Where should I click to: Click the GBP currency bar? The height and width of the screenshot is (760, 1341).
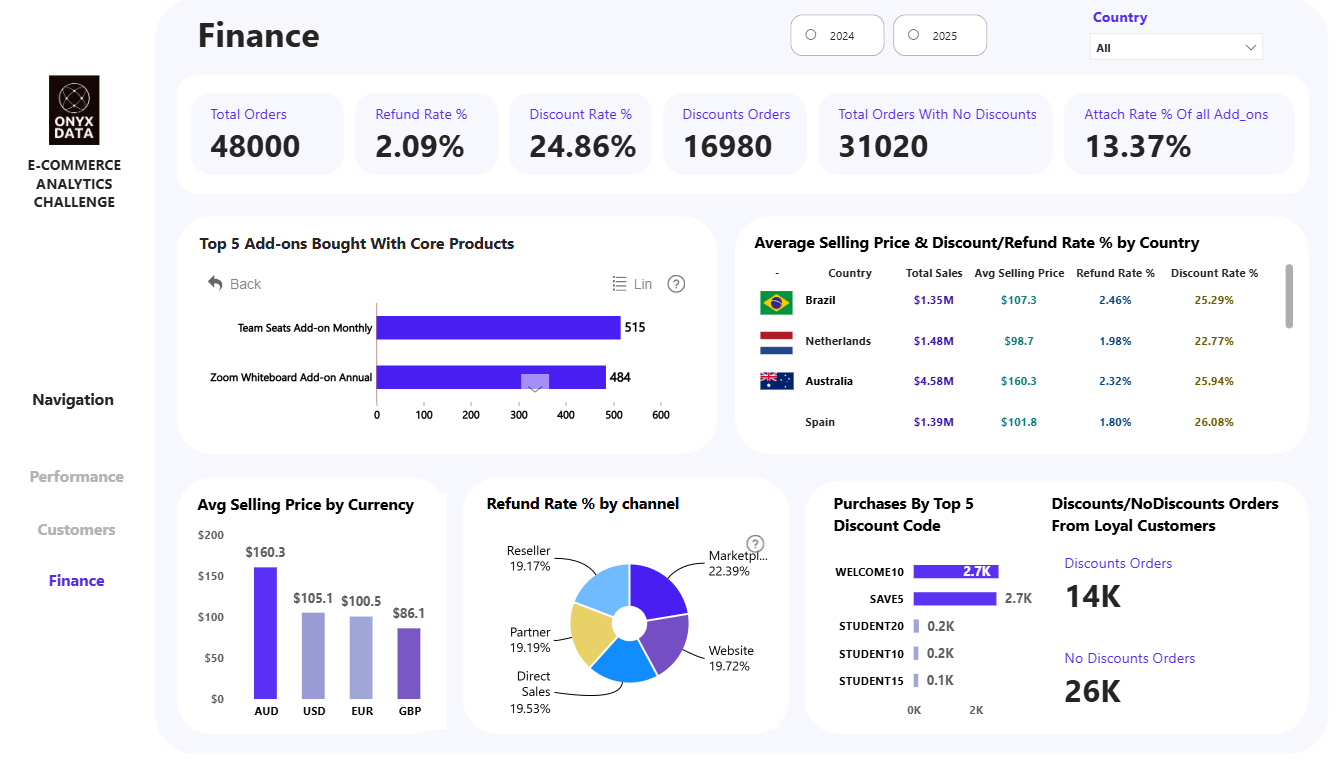click(409, 663)
